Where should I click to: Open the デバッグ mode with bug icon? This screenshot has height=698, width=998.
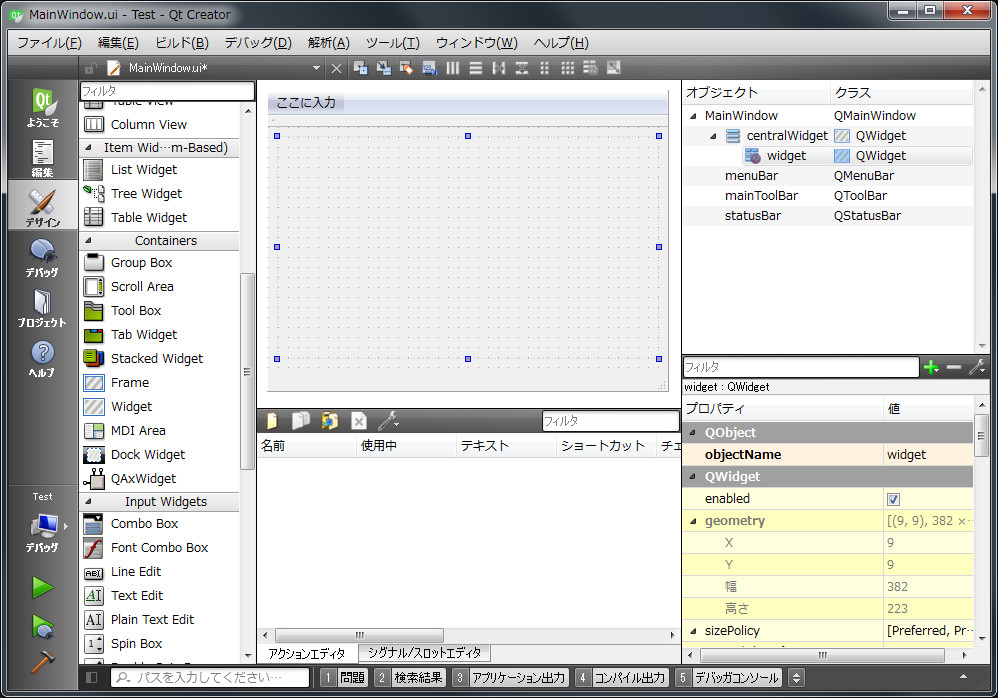(x=43, y=256)
